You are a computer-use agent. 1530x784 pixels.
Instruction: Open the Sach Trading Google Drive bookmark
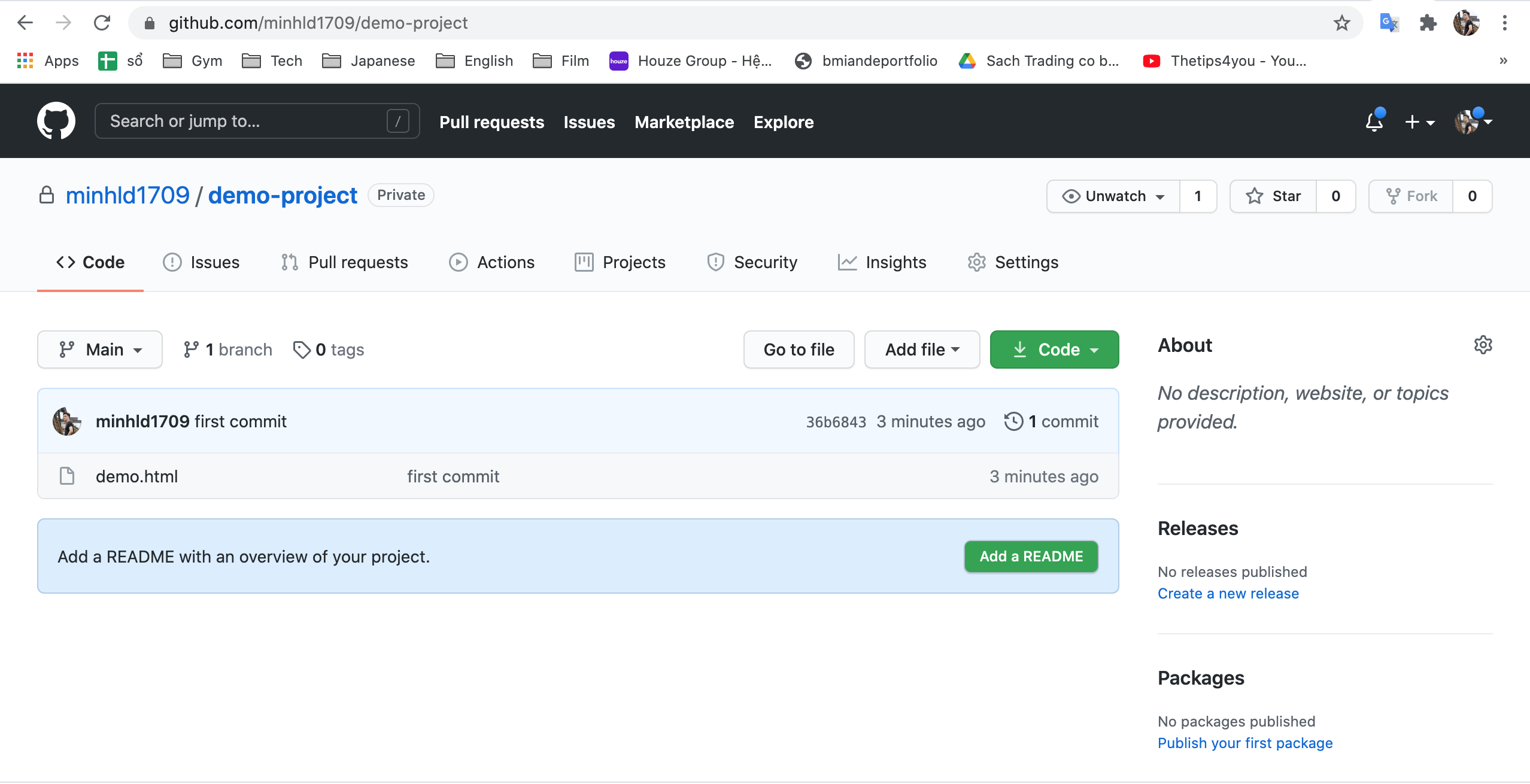click(x=1039, y=60)
